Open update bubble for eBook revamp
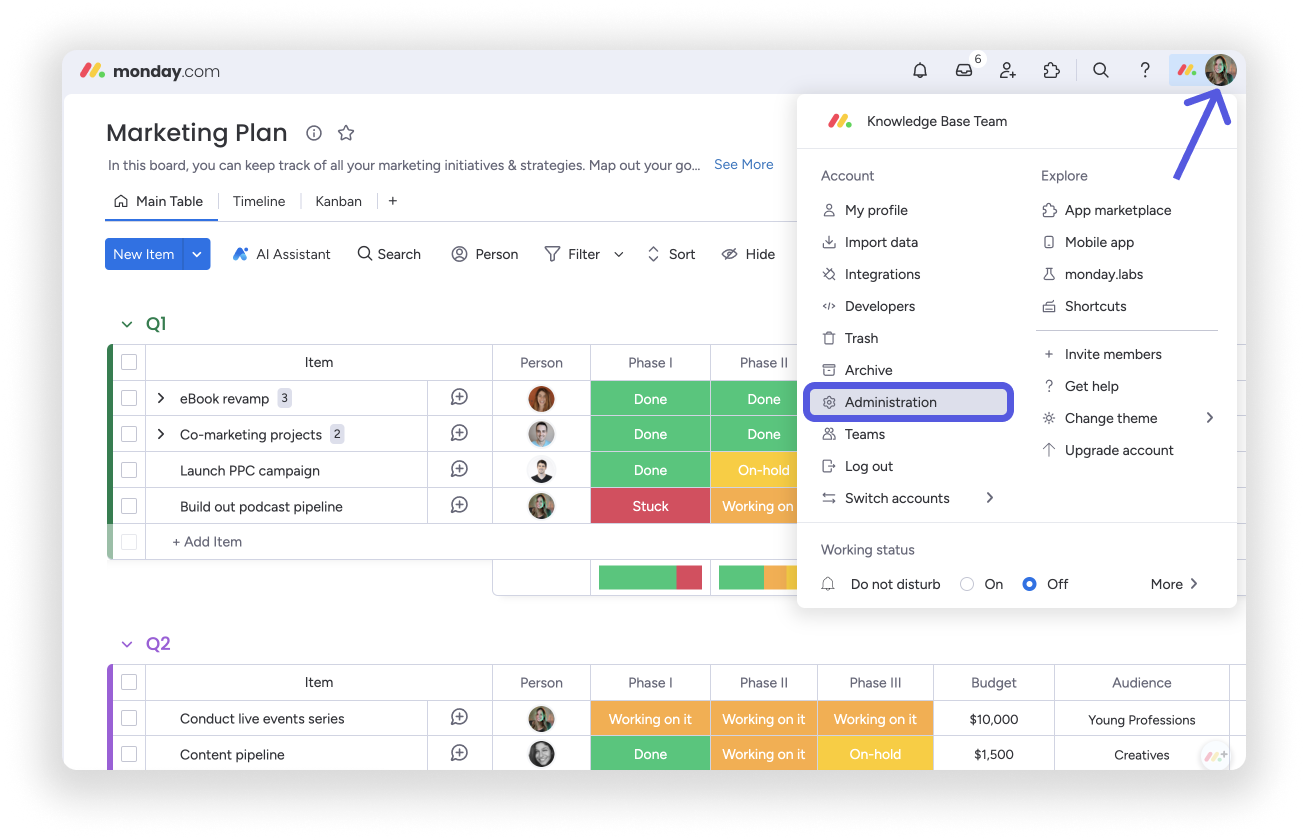 tap(459, 398)
